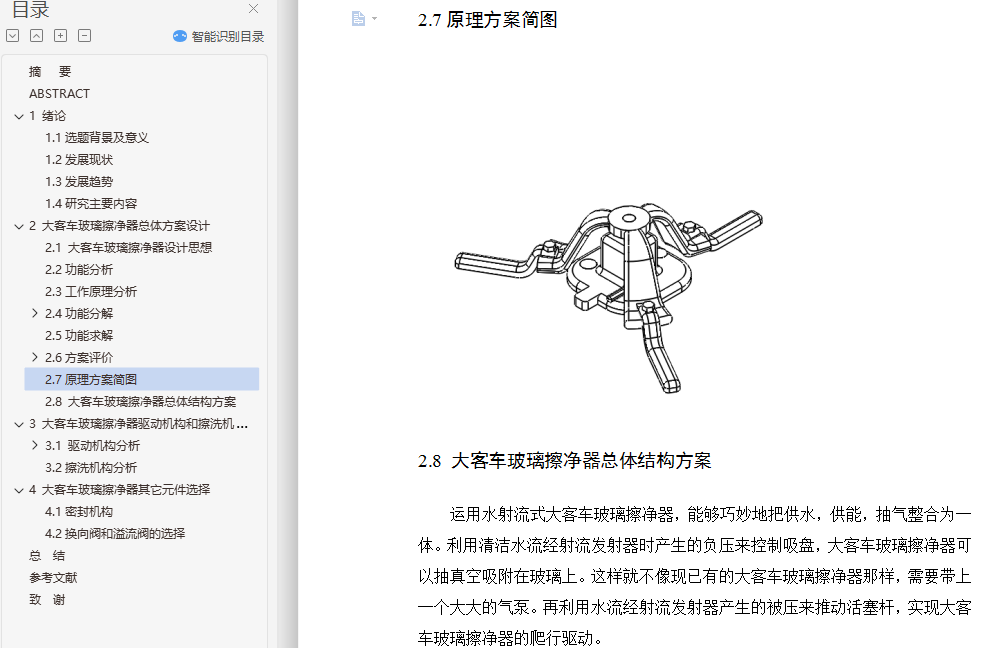This screenshot has height=648, width=996.
Task: Collapse chapter 3 in outline tree
Action: 19,424
